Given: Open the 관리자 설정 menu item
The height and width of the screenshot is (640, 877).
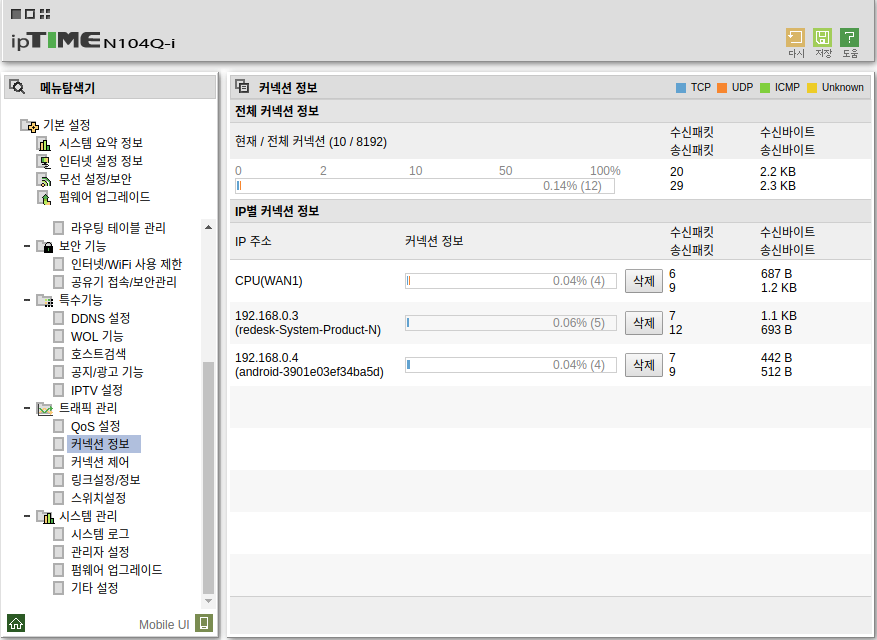Looking at the screenshot, I should (x=100, y=552).
